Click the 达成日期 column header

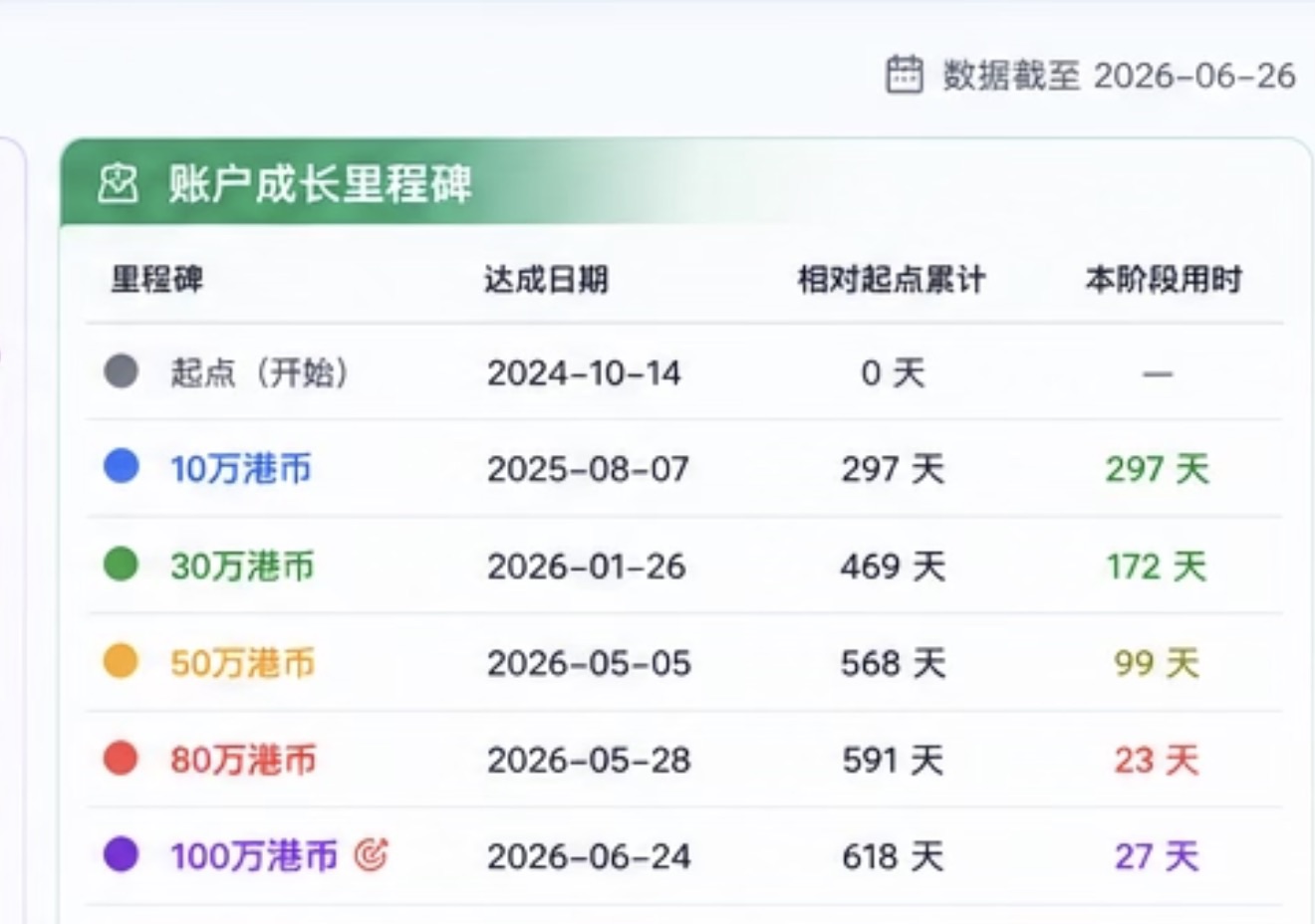(x=546, y=280)
